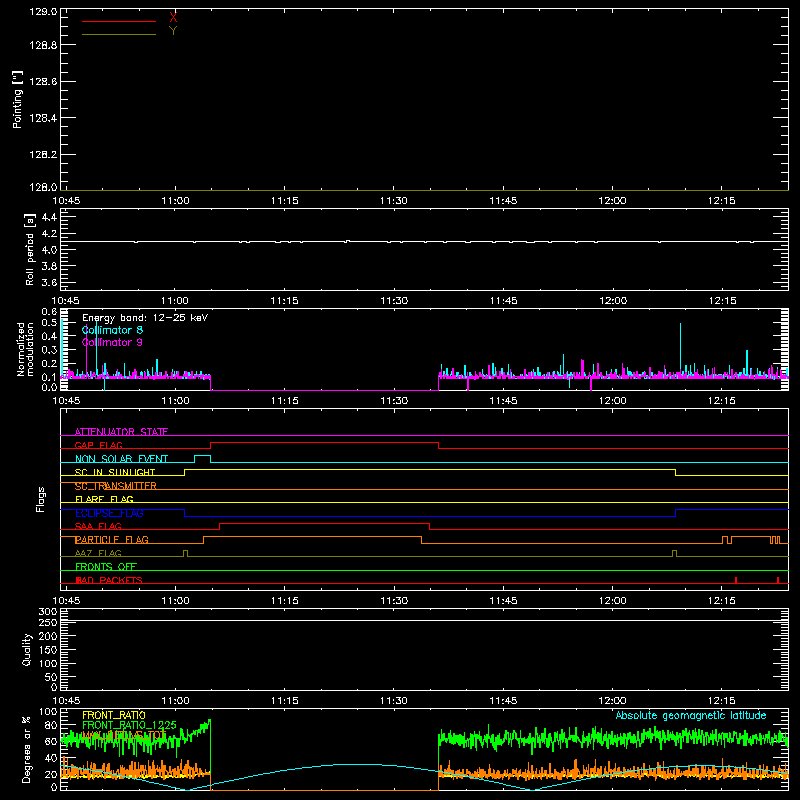The height and width of the screenshot is (800, 800).
Task: Click the 128.4 Pointing axis tick label
Action: pyautogui.click(x=43, y=118)
